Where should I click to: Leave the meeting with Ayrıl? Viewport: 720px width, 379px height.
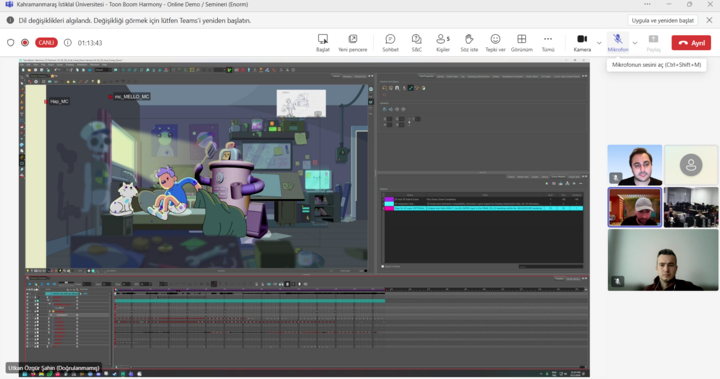click(691, 43)
